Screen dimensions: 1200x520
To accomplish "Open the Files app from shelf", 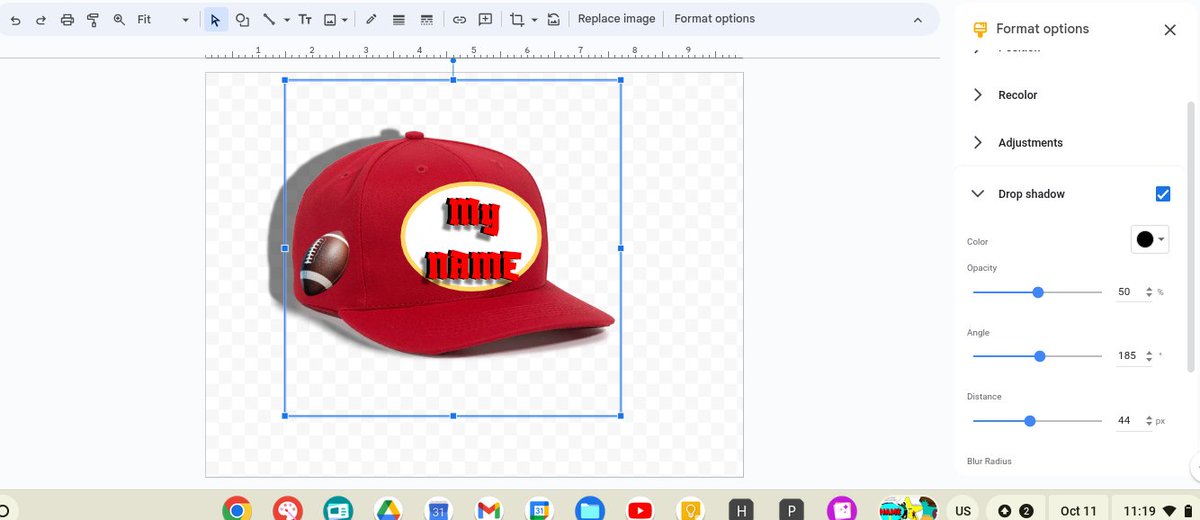I will (x=589, y=510).
